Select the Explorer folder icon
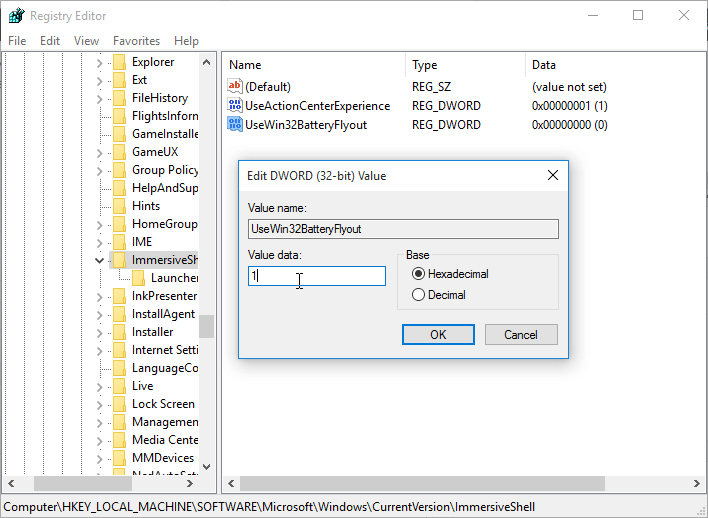Screen dimensions: 708x518 click(120, 62)
